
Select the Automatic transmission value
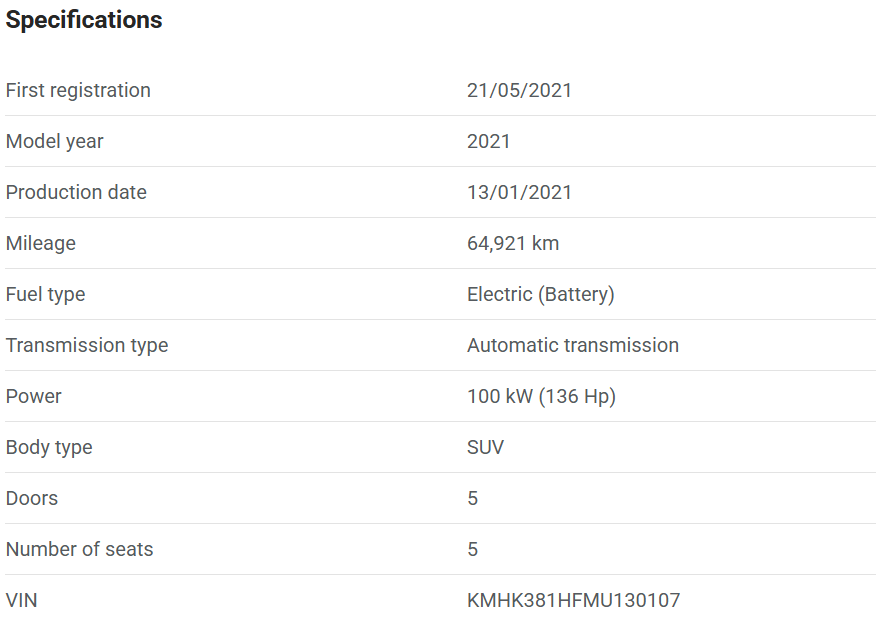[x=572, y=345]
